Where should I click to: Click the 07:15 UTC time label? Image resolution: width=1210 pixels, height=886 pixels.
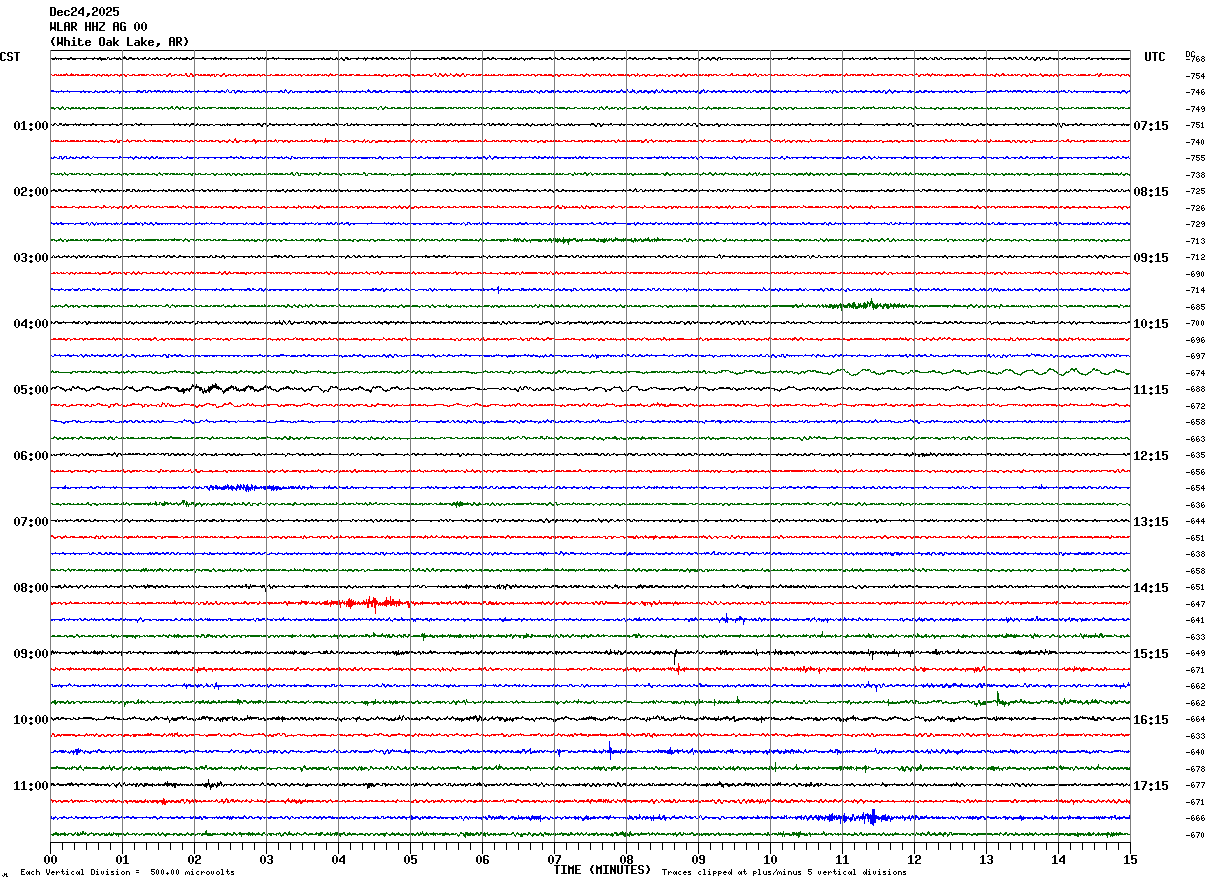coord(1150,126)
